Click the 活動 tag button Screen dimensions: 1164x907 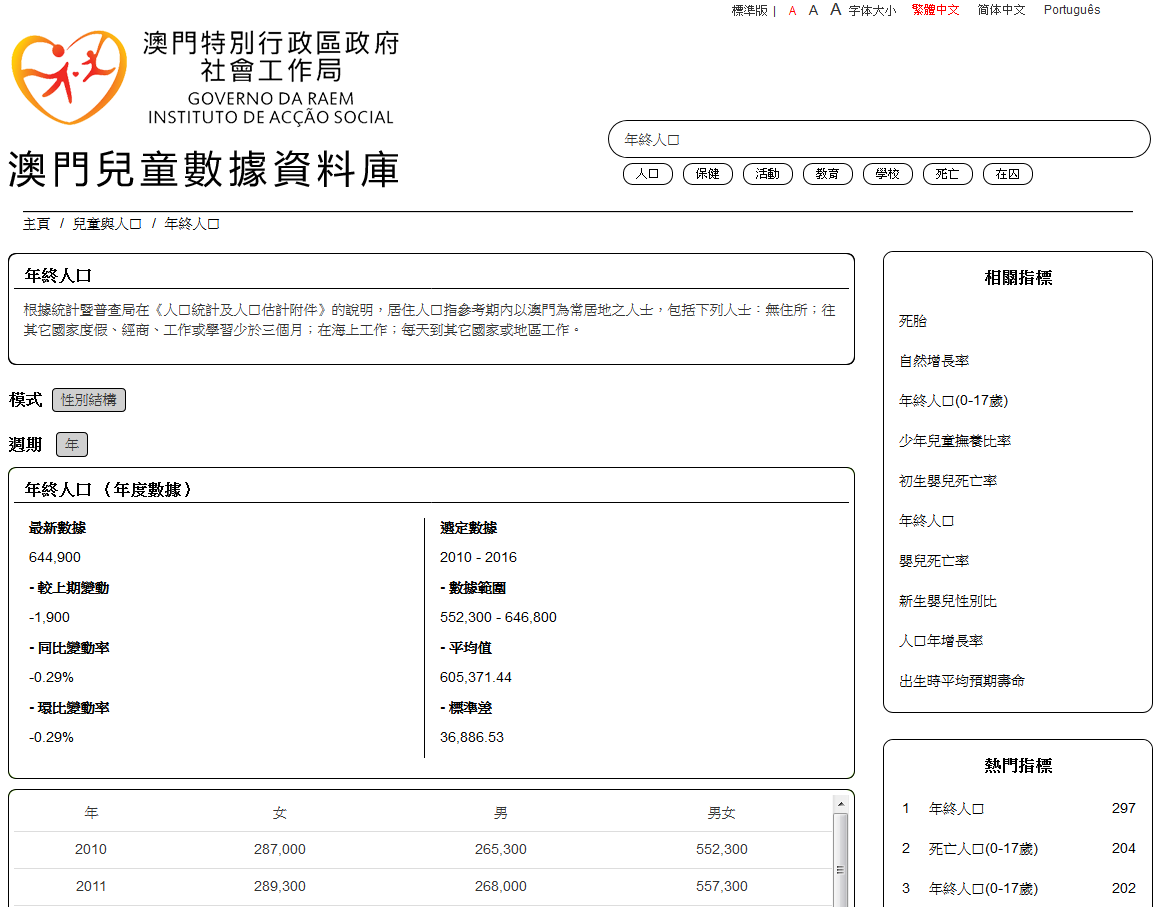(768, 174)
